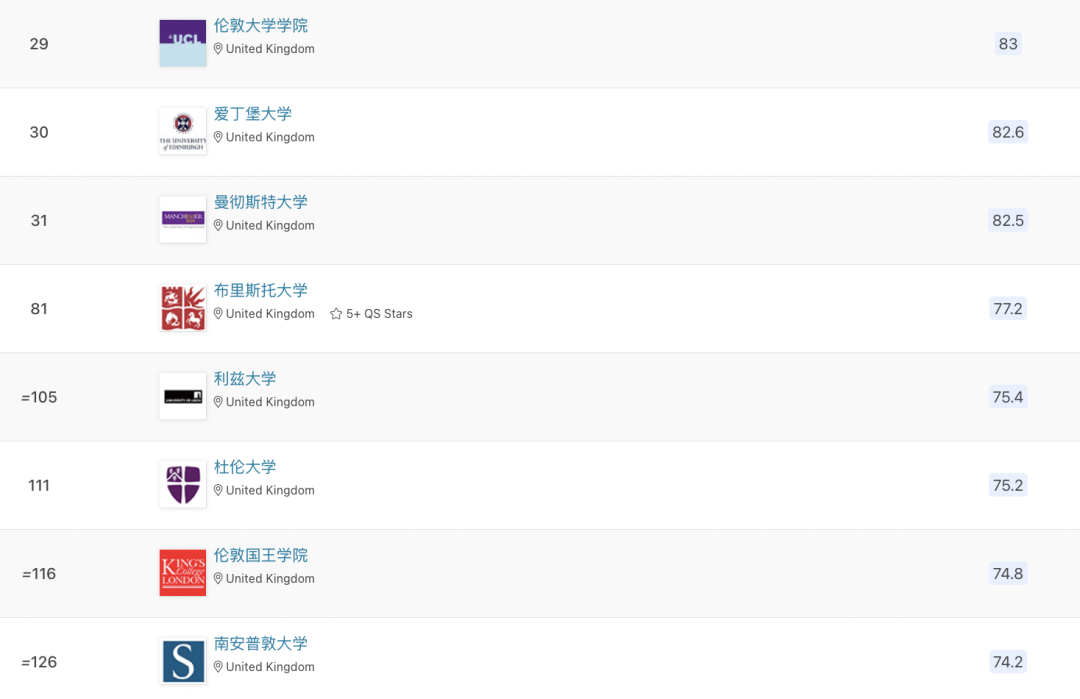1080x699 pixels.
Task: Click 'United Kingdom' under 南安普敦大学
Action: [x=270, y=667]
